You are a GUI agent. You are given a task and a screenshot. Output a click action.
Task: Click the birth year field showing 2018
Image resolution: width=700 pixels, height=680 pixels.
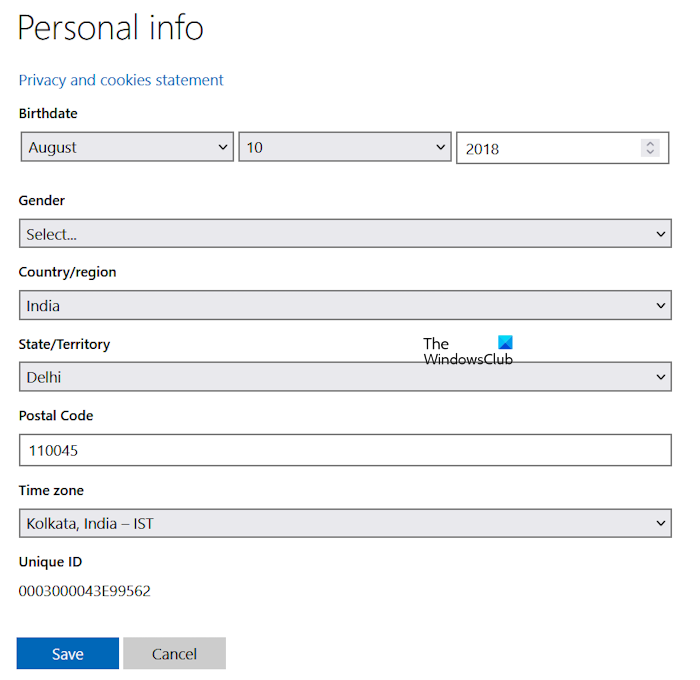(x=545, y=148)
